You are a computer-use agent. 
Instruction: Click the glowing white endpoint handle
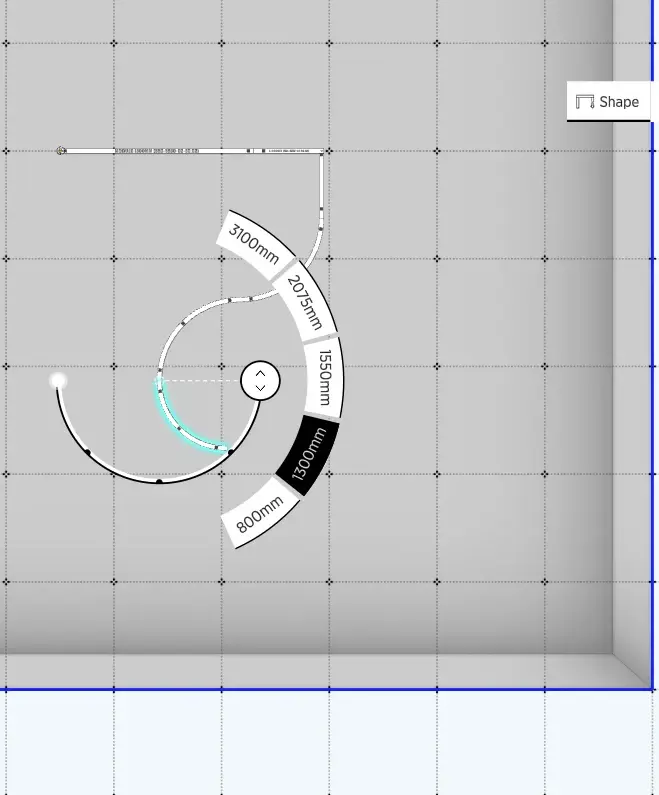(58, 380)
